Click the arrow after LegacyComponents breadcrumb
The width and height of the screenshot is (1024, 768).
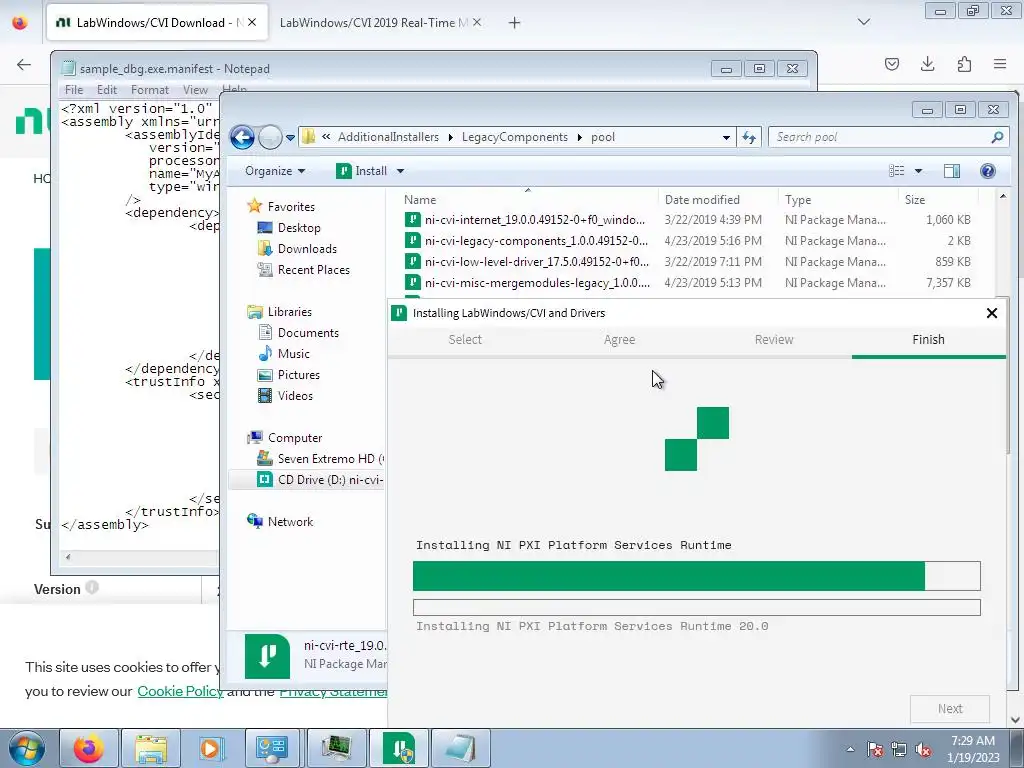pyautogui.click(x=579, y=137)
